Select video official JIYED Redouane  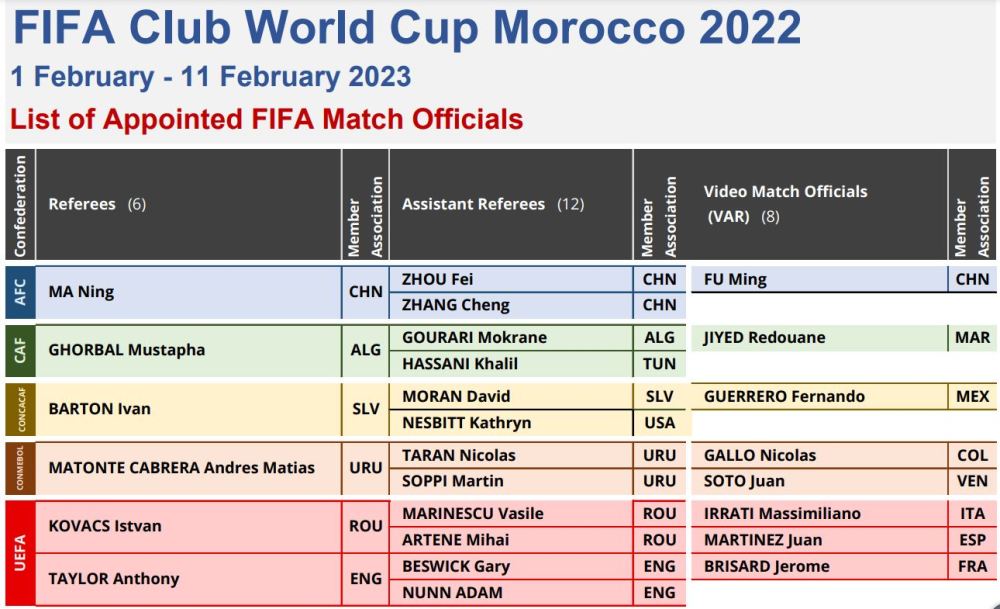pos(765,337)
